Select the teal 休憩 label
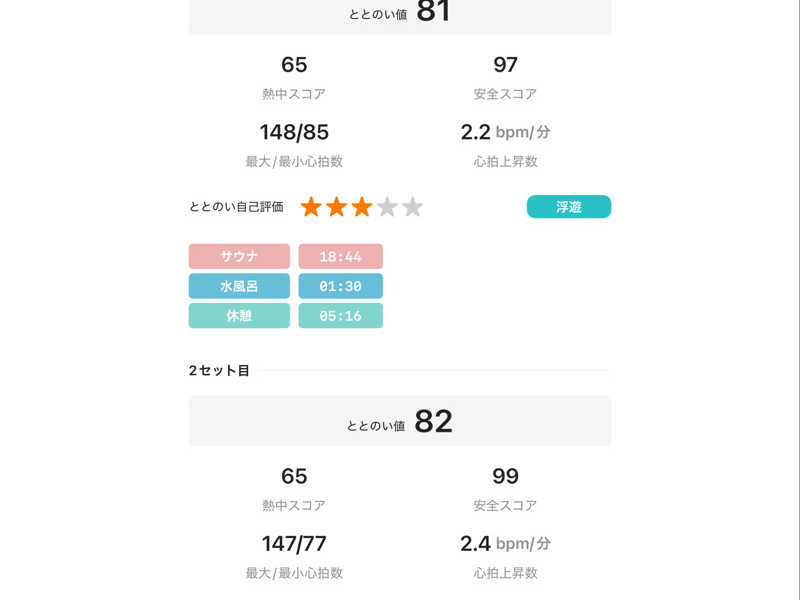The image size is (800, 600). (x=239, y=316)
